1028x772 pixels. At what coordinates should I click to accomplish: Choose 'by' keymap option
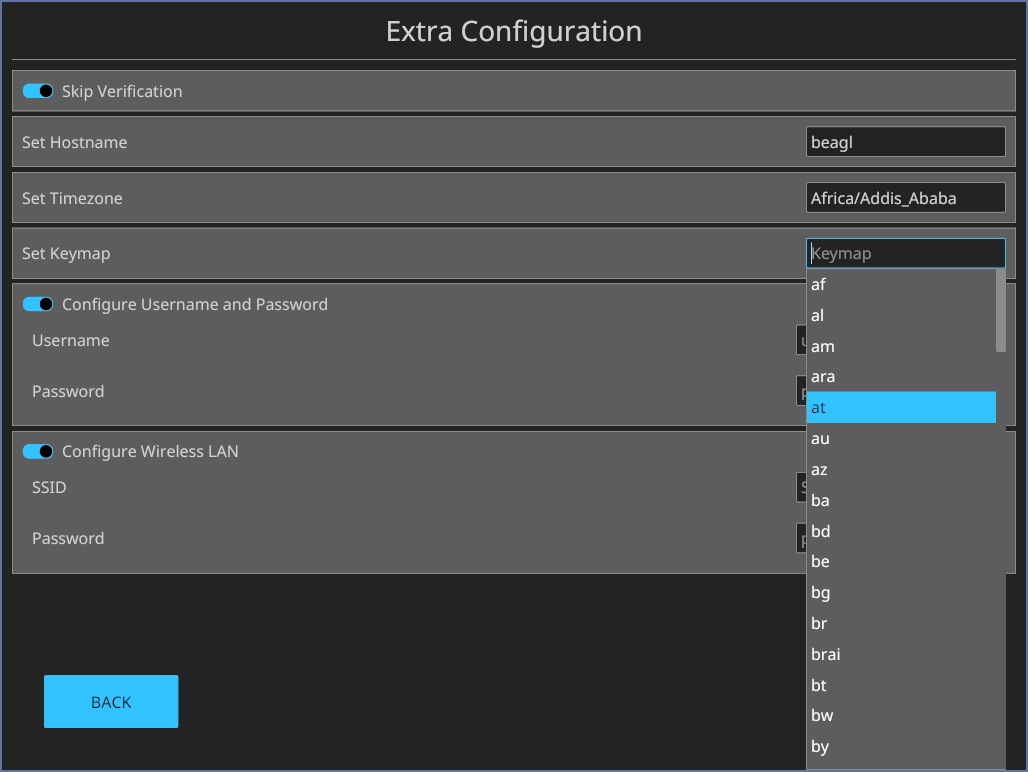point(901,746)
